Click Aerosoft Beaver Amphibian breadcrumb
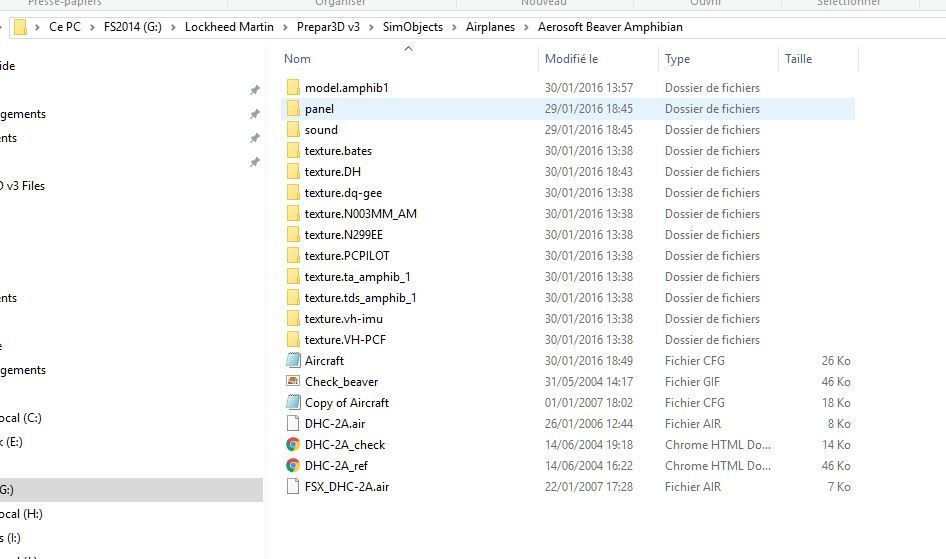Image resolution: width=946 pixels, height=559 pixels. [610, 27]
